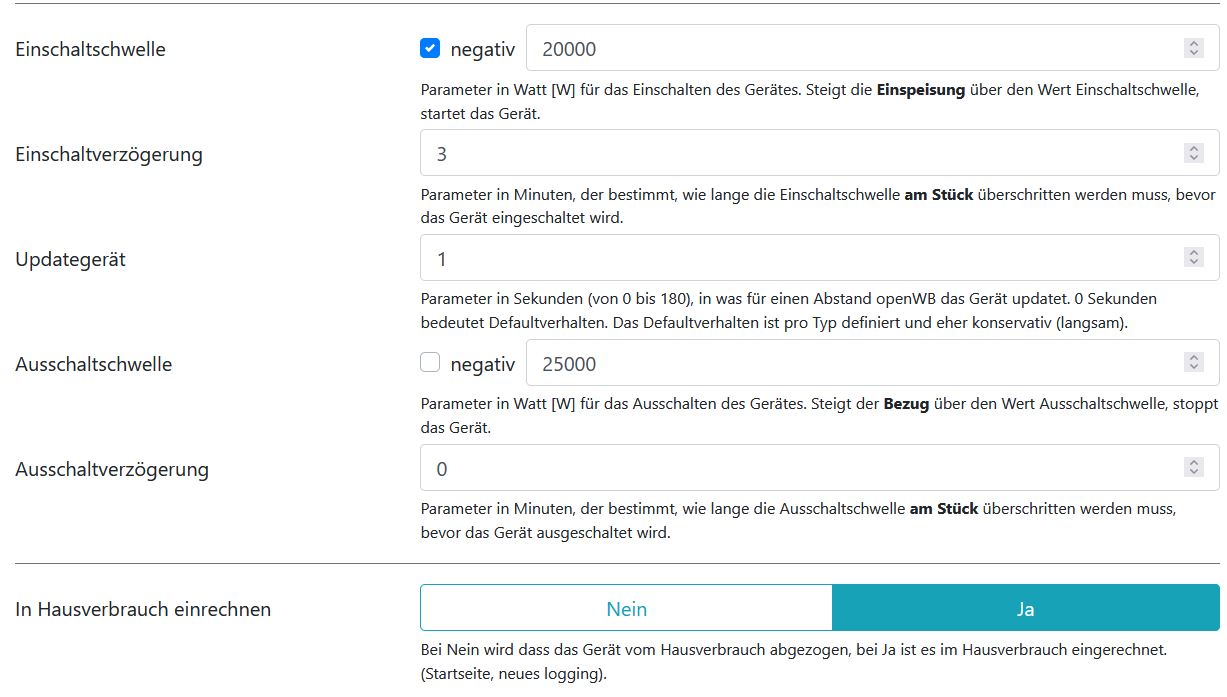Image resolution: width=1227 pixels, height=697 pixels.
Task: Click the Einschaltverzögerung field showing 3
Action: click(800, 153)
